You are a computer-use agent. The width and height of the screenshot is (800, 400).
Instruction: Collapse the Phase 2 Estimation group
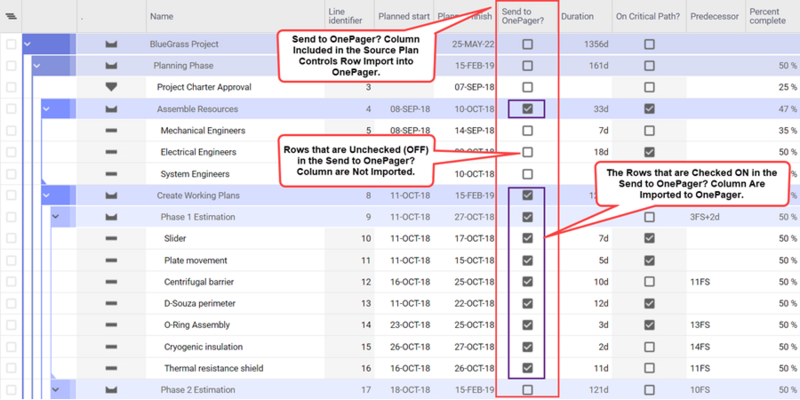(56, 390)
